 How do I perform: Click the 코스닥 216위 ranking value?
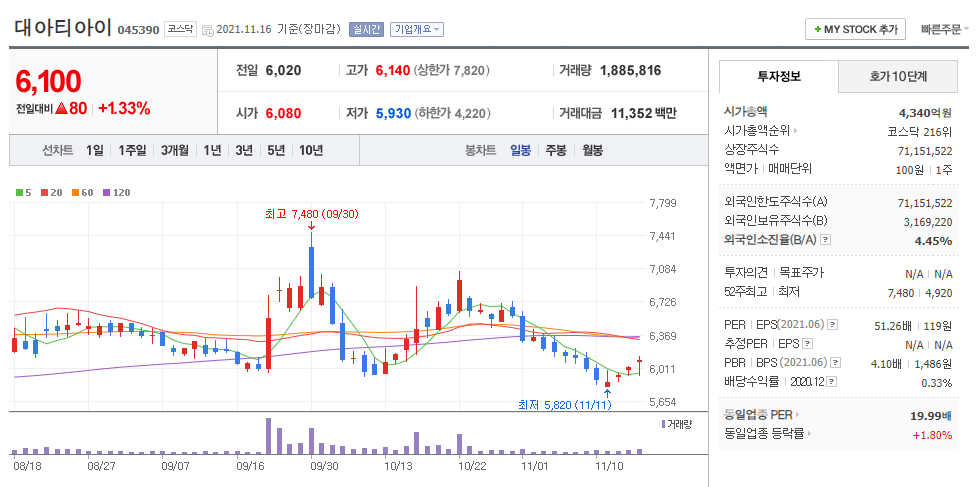click(920, 132)
